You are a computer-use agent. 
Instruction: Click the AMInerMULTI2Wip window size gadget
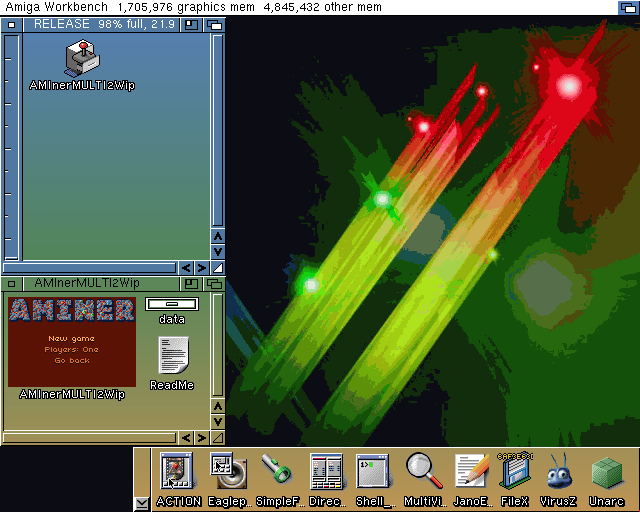click(x=218, y=438)
